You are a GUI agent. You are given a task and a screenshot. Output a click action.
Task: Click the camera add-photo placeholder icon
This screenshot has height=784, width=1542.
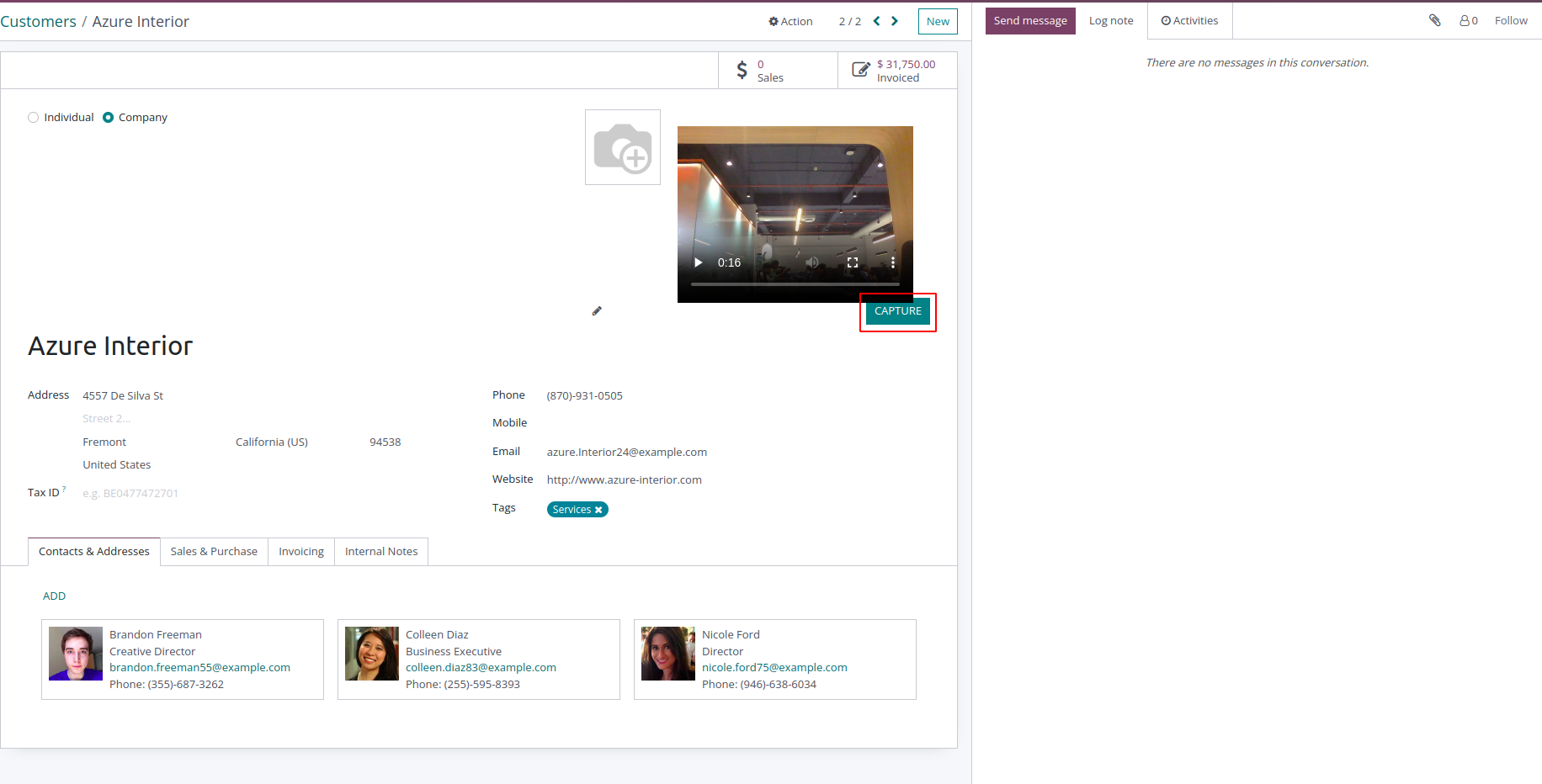coord(623,147)
